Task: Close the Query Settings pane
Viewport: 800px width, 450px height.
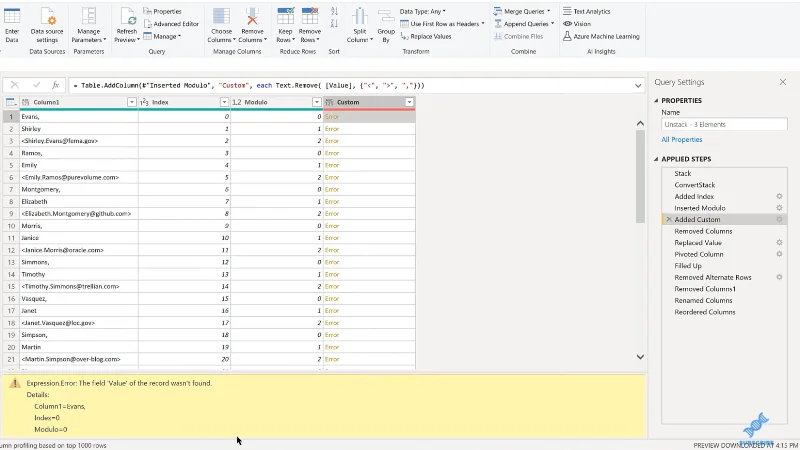Action: click(x=783, y=82)
